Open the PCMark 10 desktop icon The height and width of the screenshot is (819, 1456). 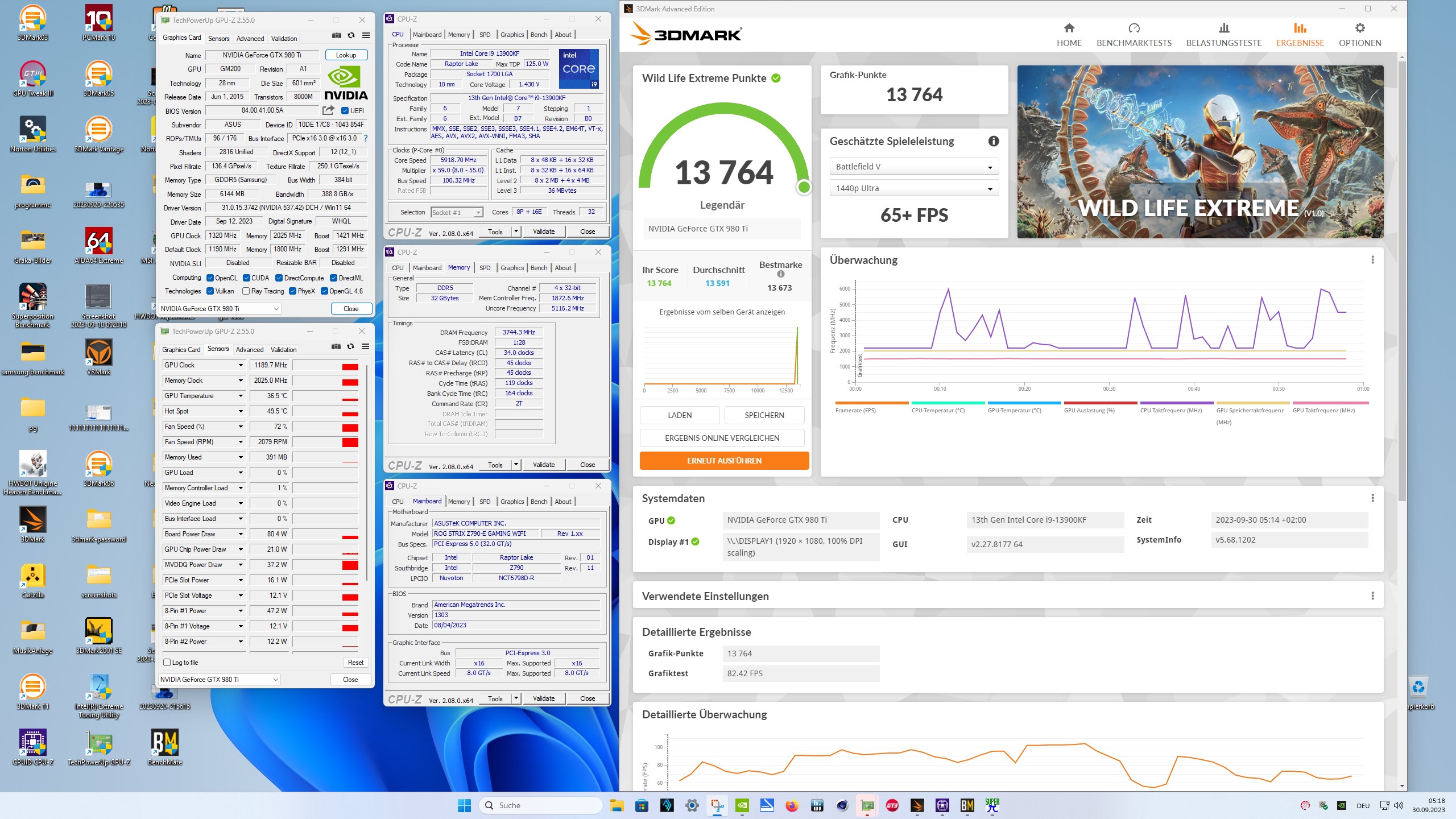tap(99, 23)
